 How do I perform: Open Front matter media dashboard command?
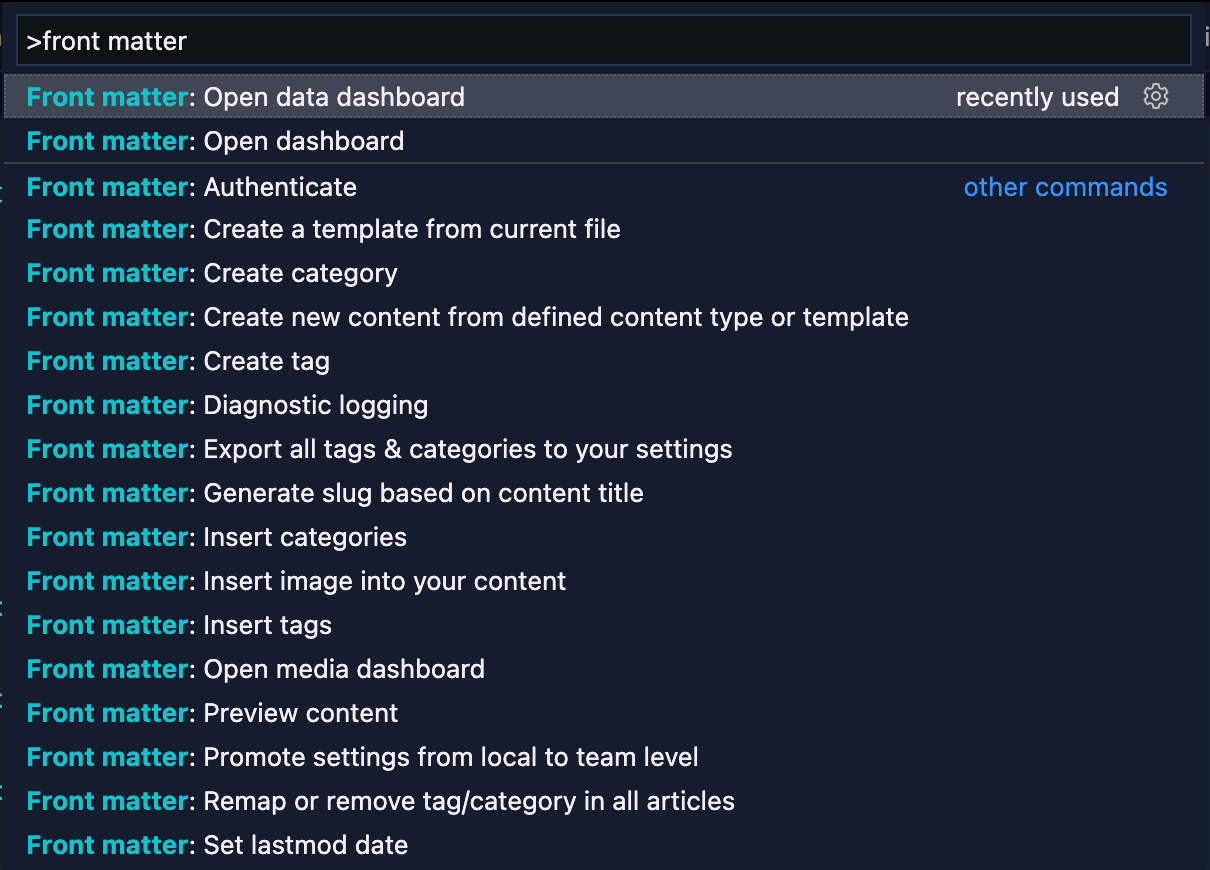(344, 669)
